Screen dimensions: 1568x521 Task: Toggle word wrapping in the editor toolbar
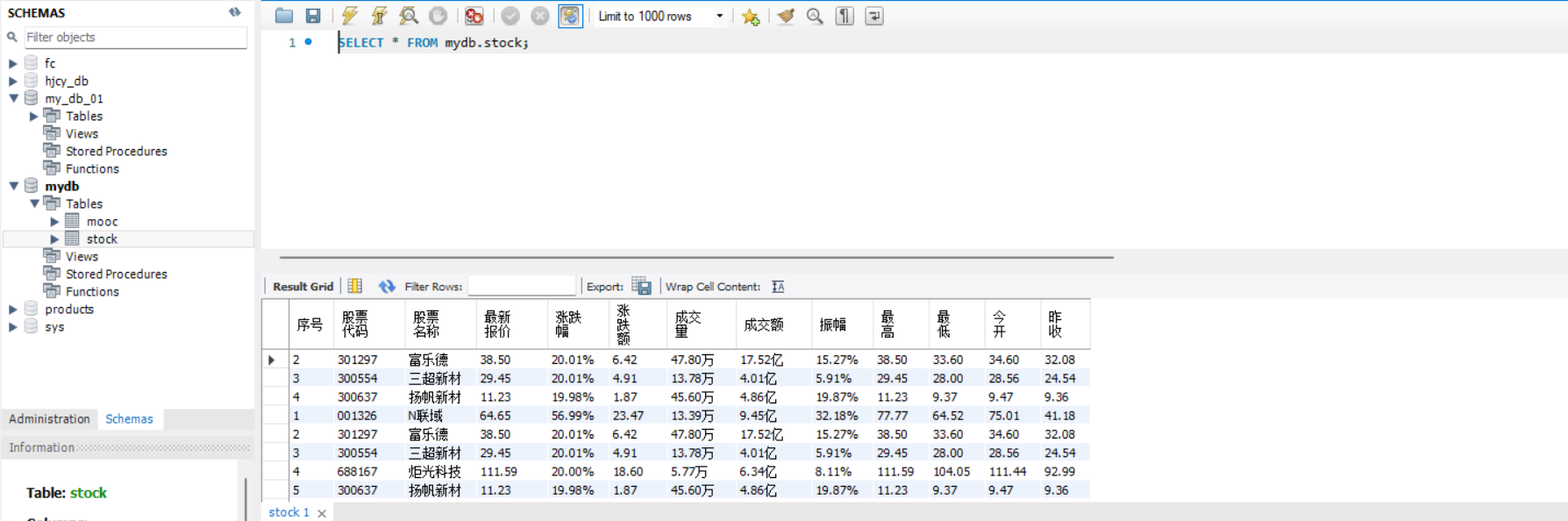[874, 16]
